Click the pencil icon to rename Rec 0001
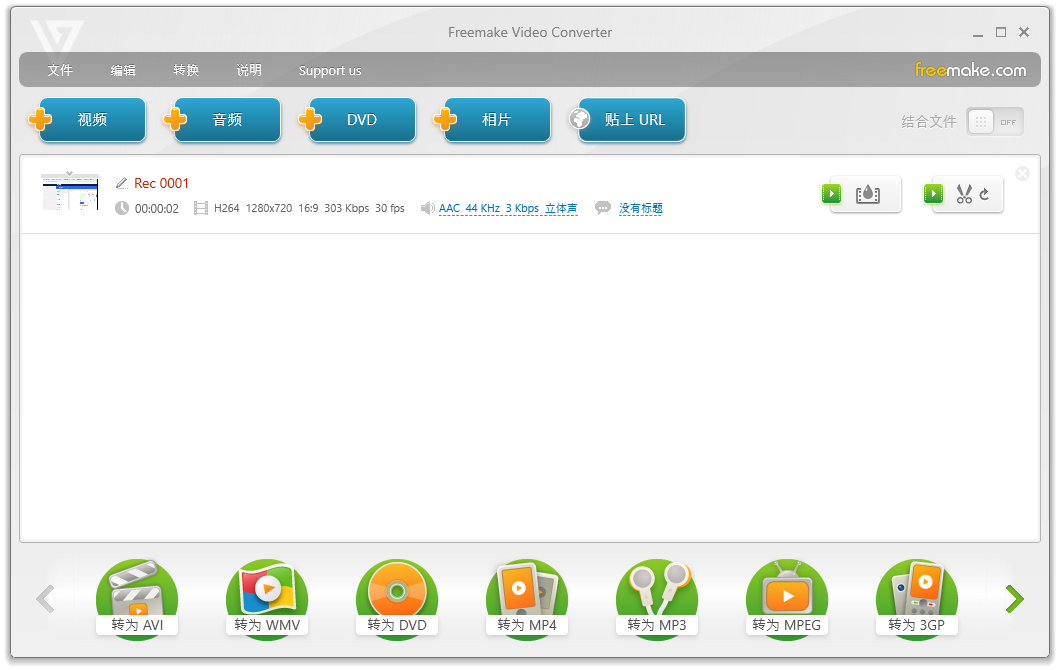1060x670 pixels. tap(122, 183)
